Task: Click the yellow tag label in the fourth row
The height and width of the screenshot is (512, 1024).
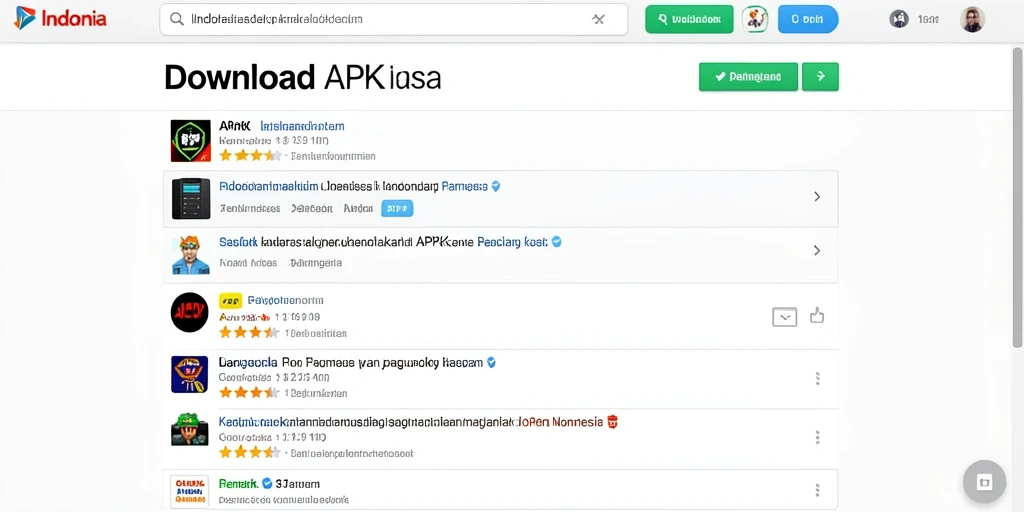Action: [x=231, y=300]
